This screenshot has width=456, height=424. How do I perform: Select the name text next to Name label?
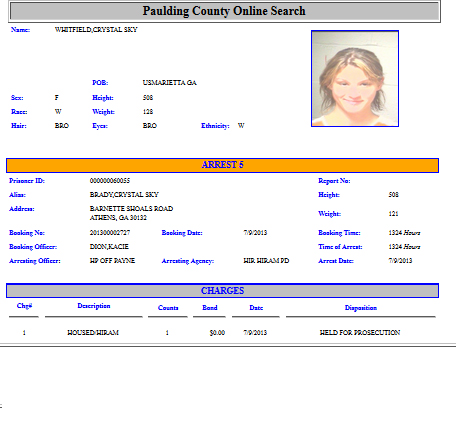(96, 30)
